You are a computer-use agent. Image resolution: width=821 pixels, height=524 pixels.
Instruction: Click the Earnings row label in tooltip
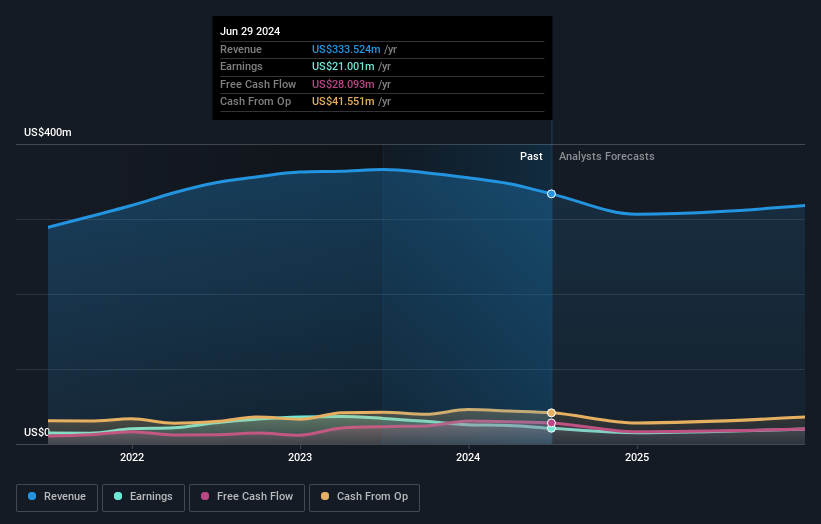[x=241, y=66]
